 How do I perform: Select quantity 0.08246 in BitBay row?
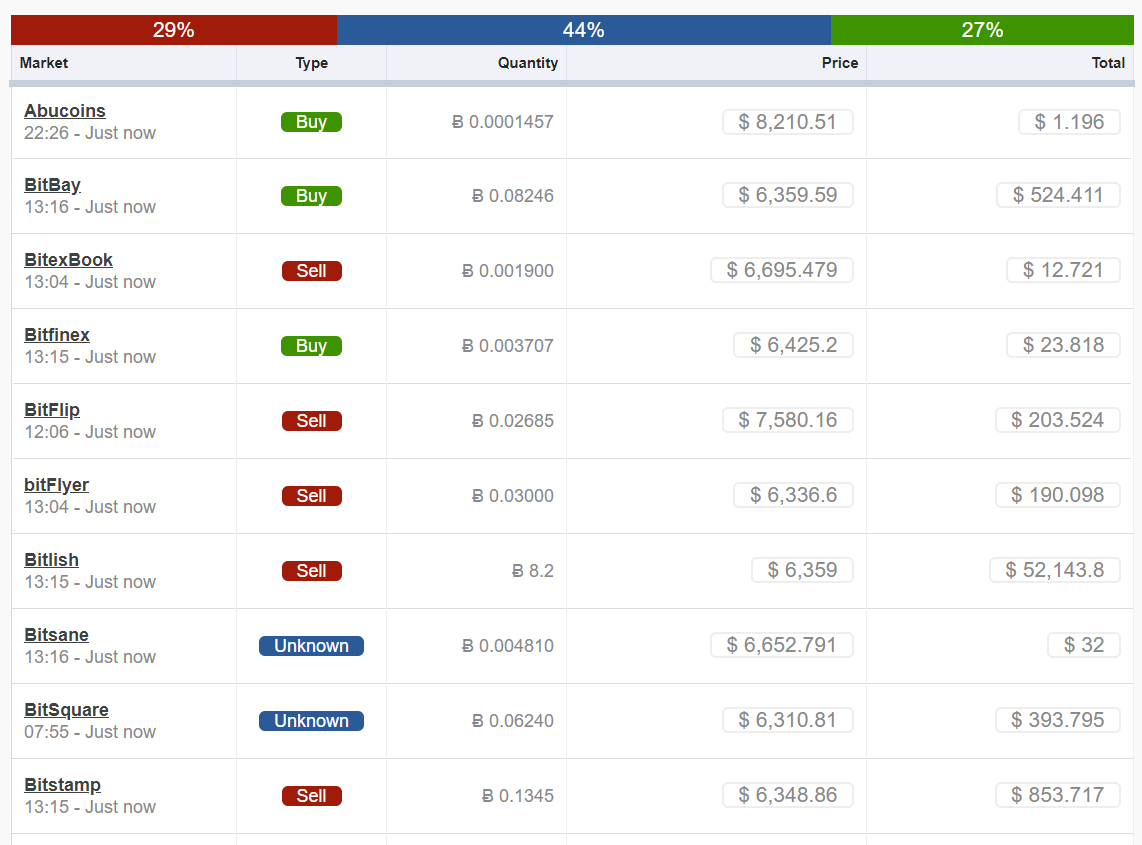coord(513,196)
